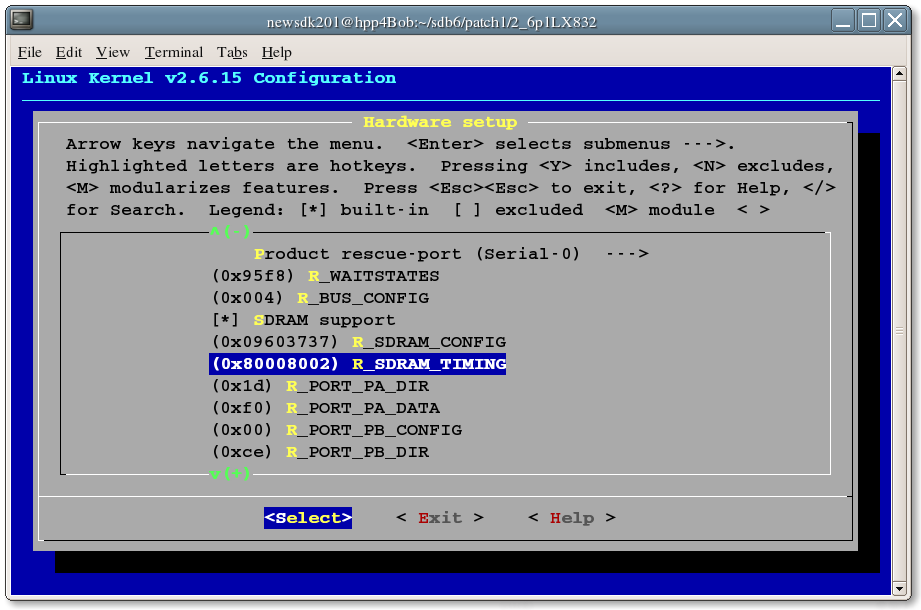The width and height of the screenshot is (921, 610).
Task: Click the < Help > dialog button
Action: (x=572, y=518)
